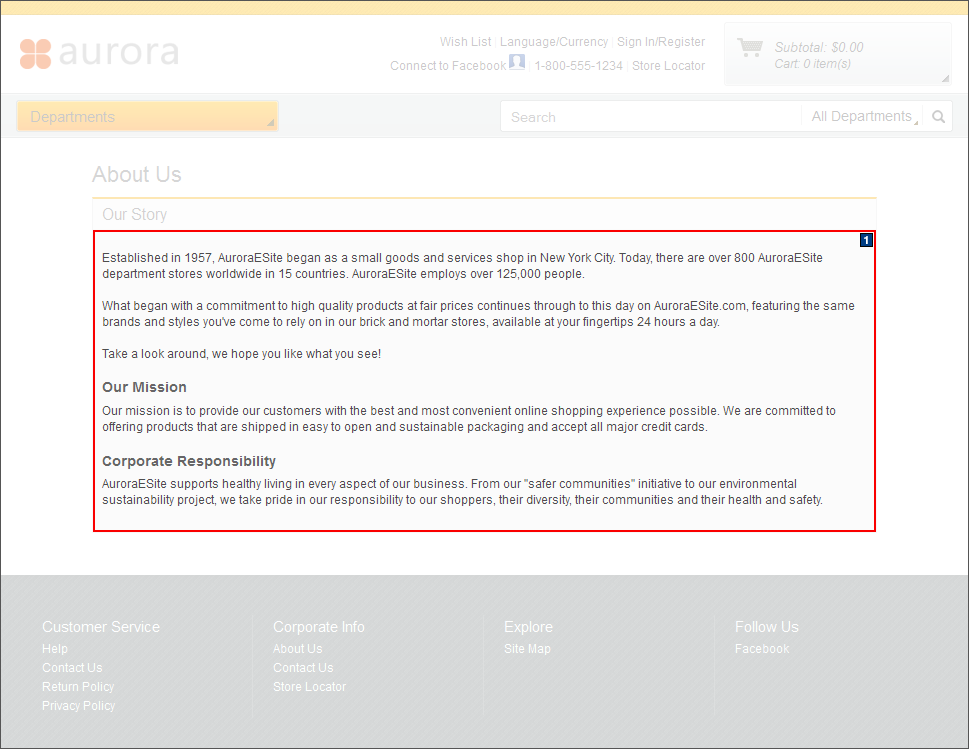Open the Departments dropdown menu
Viewport: 969px width, 749px height.
(x=147, y=116)
